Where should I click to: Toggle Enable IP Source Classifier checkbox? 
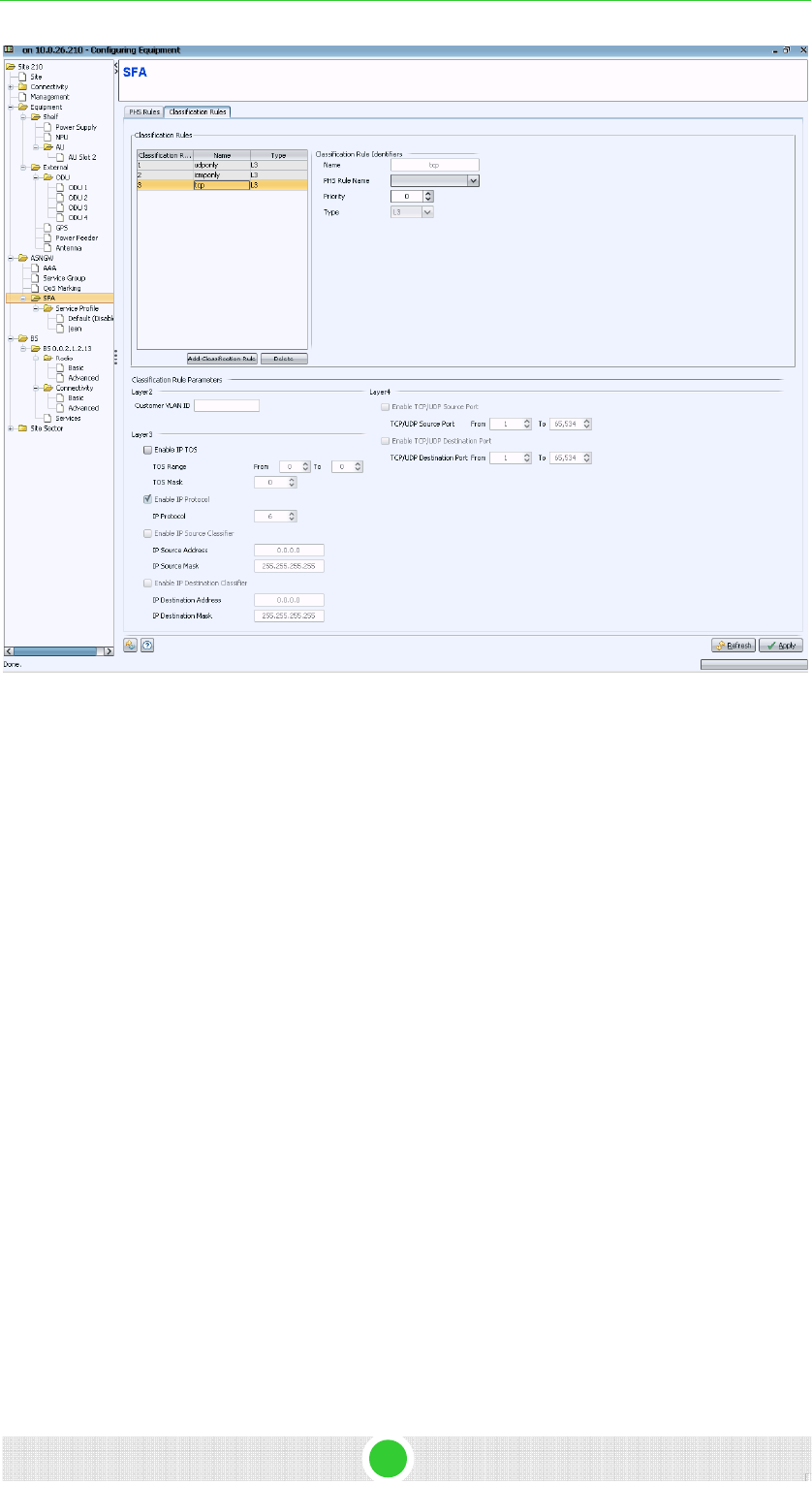coord(147,533)
